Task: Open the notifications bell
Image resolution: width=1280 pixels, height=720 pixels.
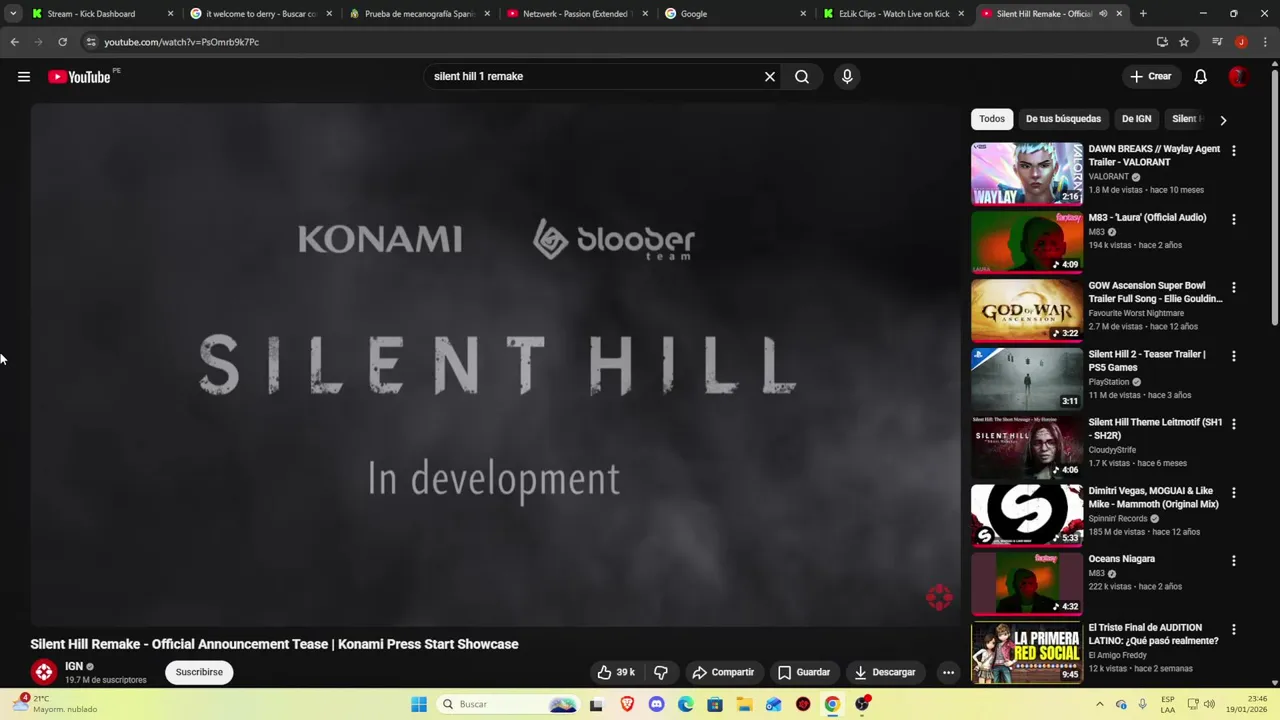Action: tap(1201, 76)
